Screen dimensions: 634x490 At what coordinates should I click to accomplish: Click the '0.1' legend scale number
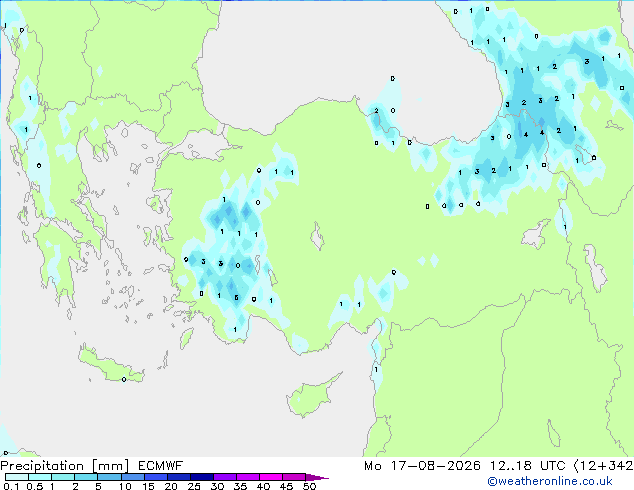(11, 486)
